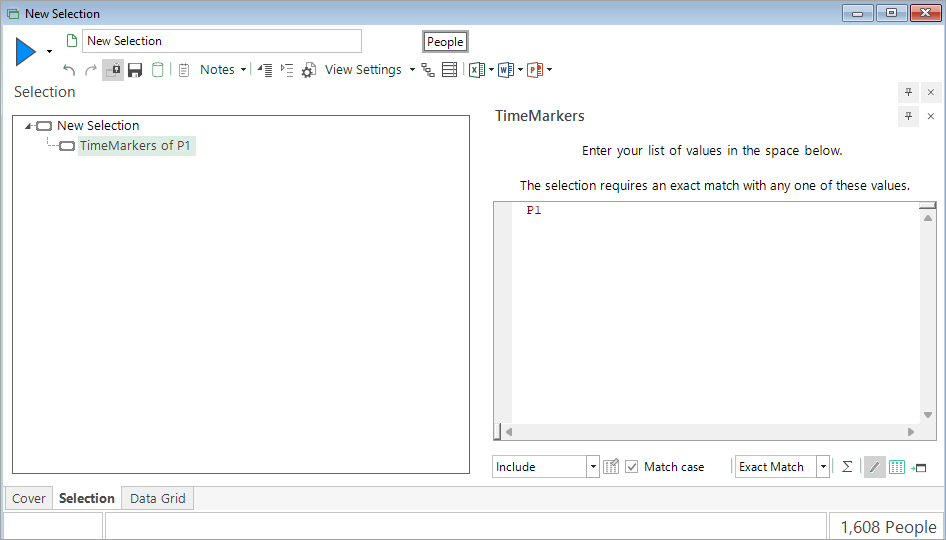
Task: Collapse the New Selection tree node
Action: (28, 126)
